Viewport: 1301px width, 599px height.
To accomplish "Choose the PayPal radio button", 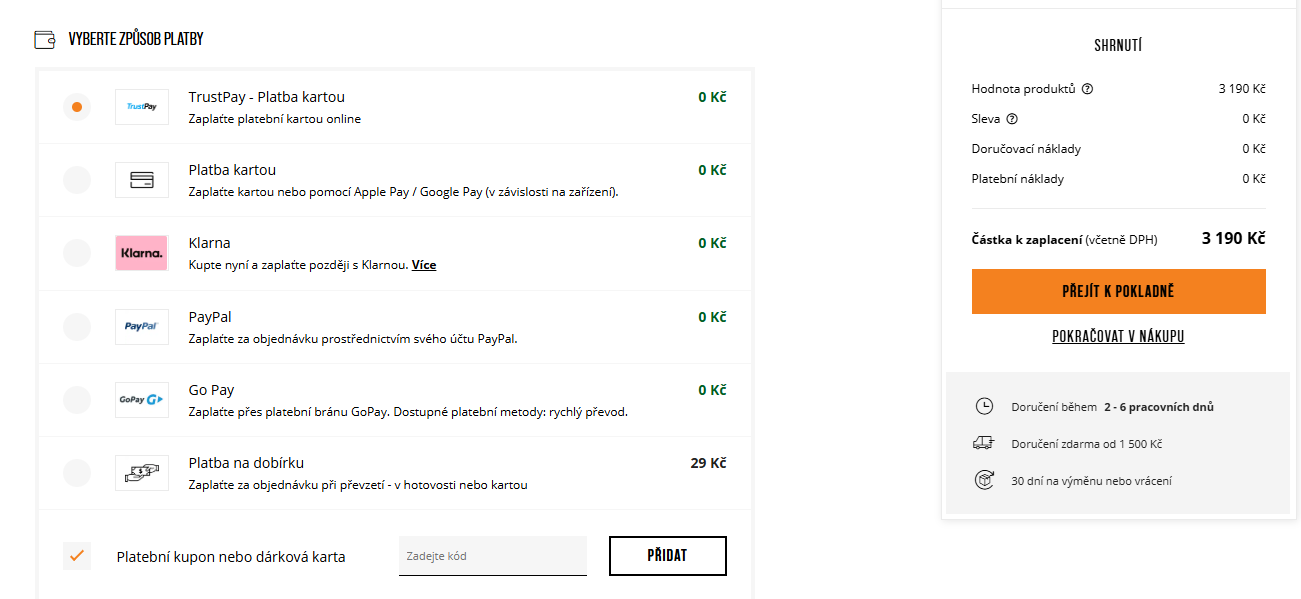I will click(x=77, y=327).
